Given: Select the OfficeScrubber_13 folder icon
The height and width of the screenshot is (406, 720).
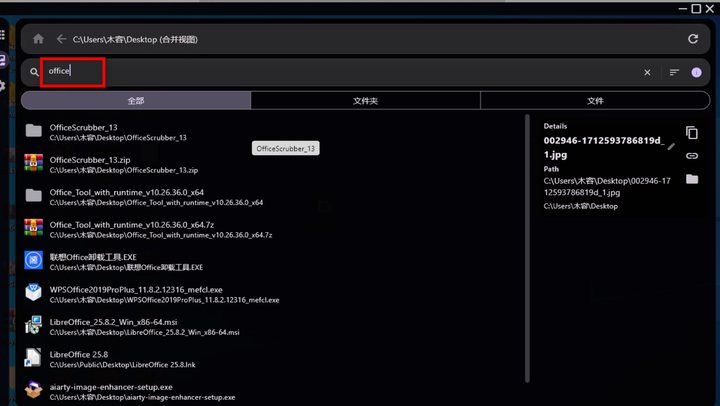Looking at the screenshot, I should [34, 131].
